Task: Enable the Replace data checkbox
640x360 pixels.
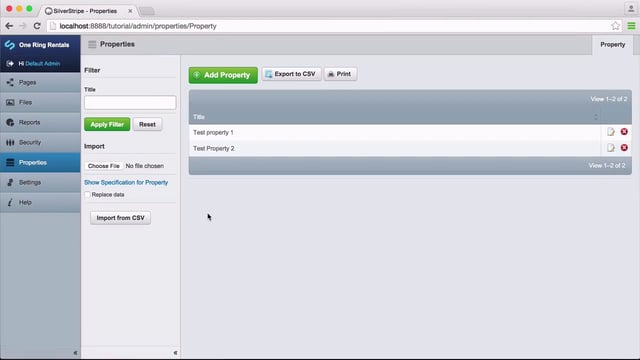Action: pos(87,195)
